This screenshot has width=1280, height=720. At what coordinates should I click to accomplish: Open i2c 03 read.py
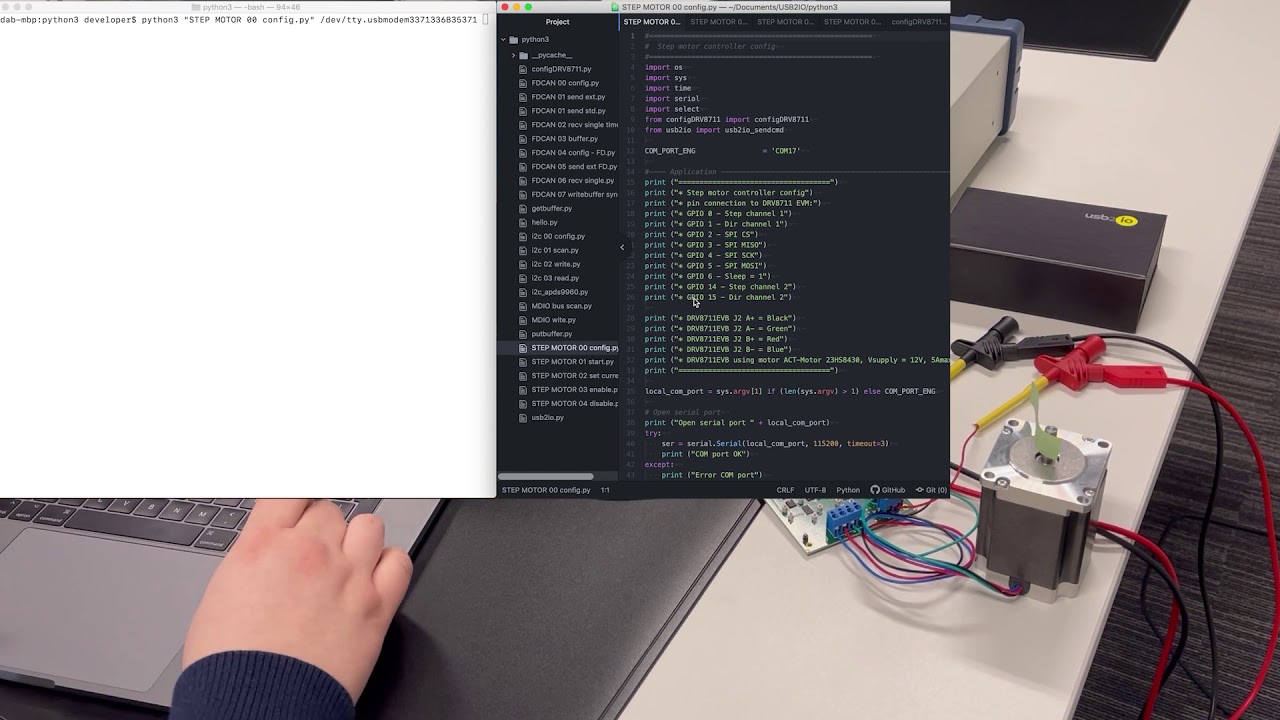point(555,278)
